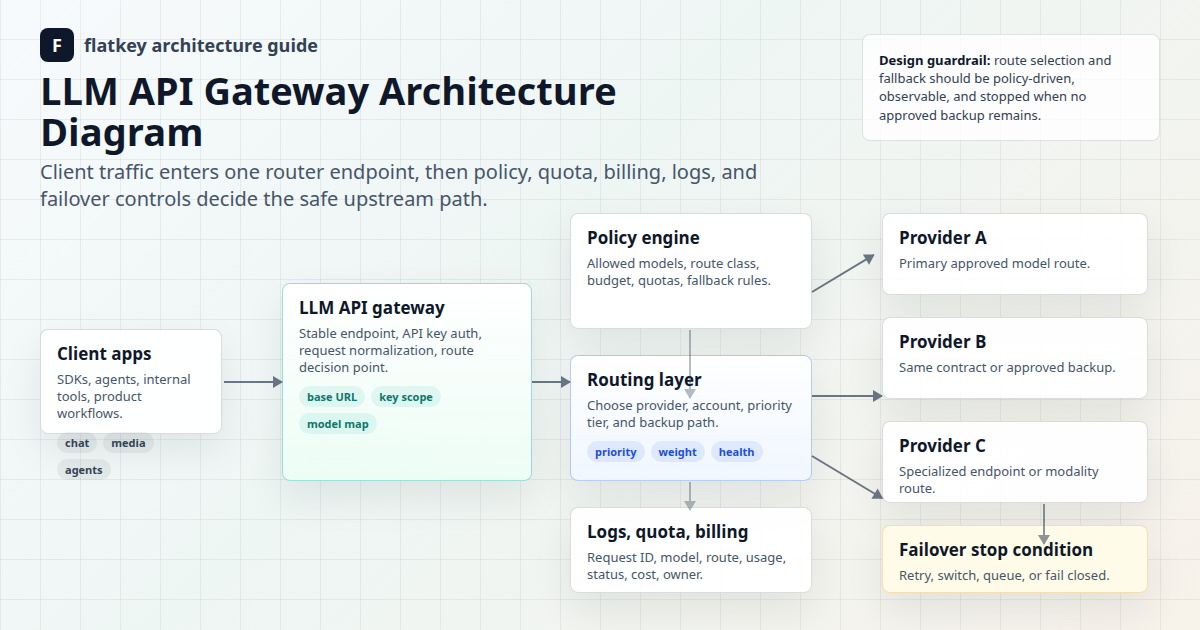The image size is (1200, 630).
Task: Click the base URL chip
Action: point(332,397)
